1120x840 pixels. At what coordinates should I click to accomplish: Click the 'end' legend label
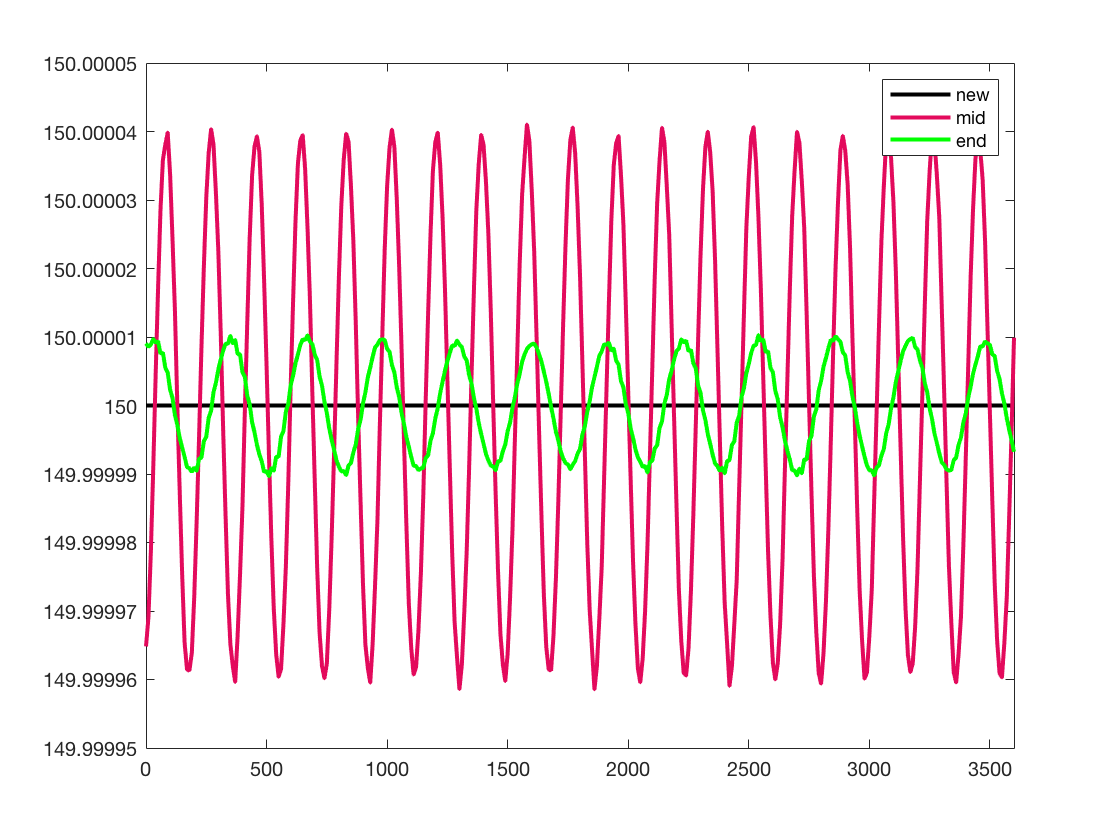point(971,141)
